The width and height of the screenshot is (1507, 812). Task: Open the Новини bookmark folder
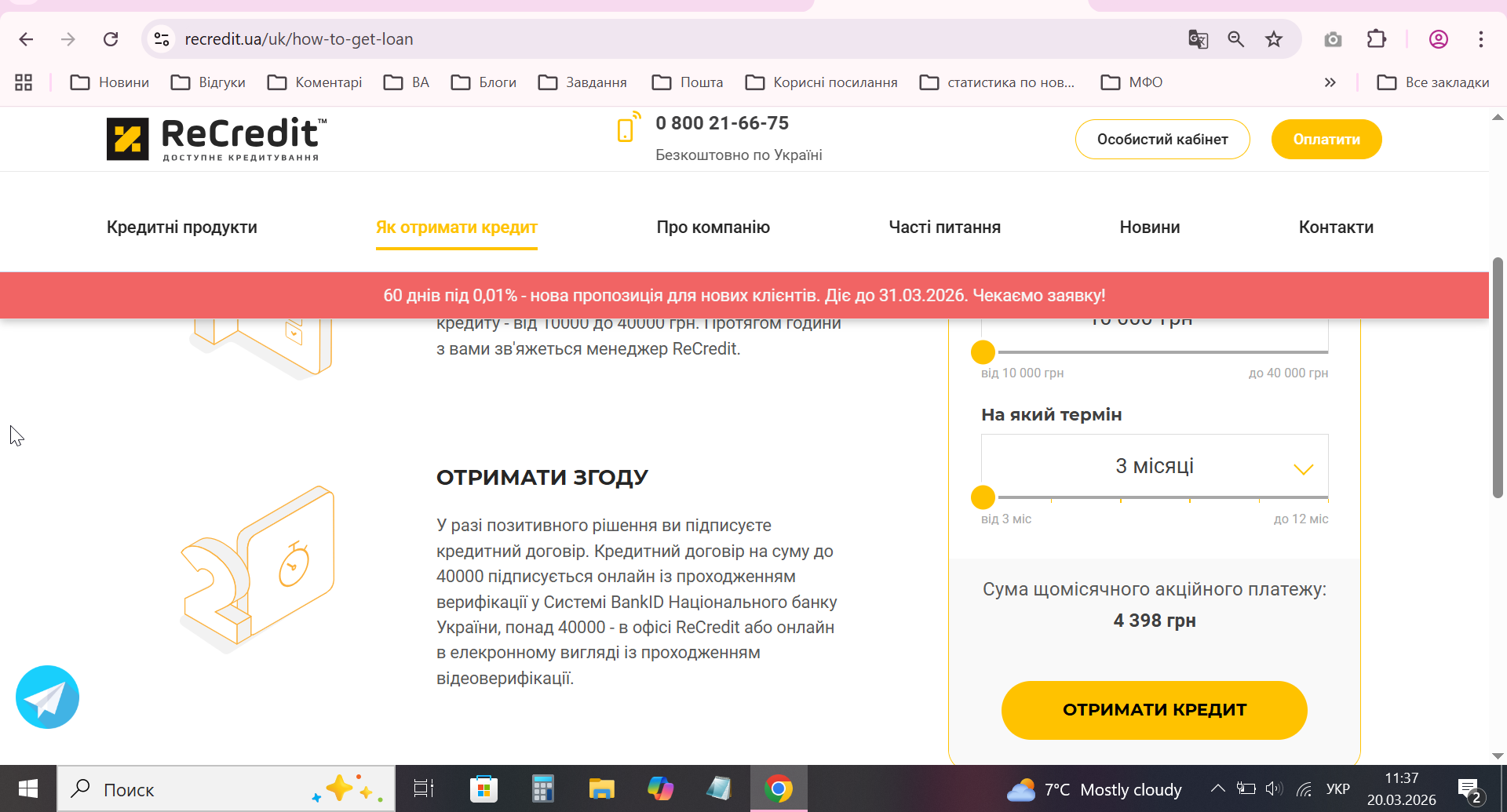(x=110, y=82)
